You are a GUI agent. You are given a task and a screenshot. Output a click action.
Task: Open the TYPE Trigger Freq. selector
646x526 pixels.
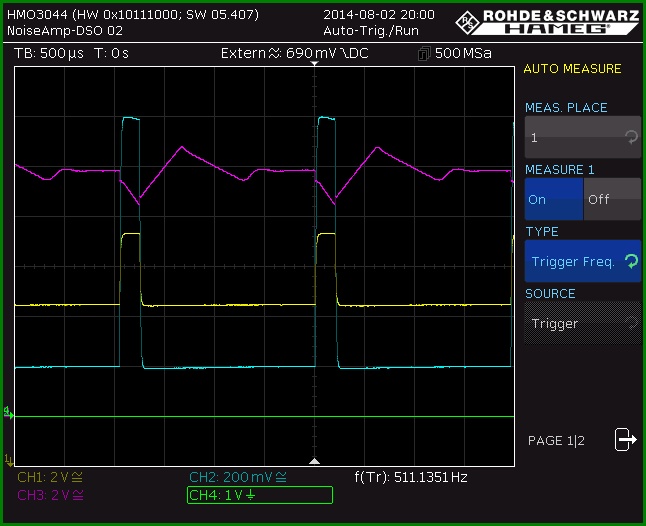583,261
